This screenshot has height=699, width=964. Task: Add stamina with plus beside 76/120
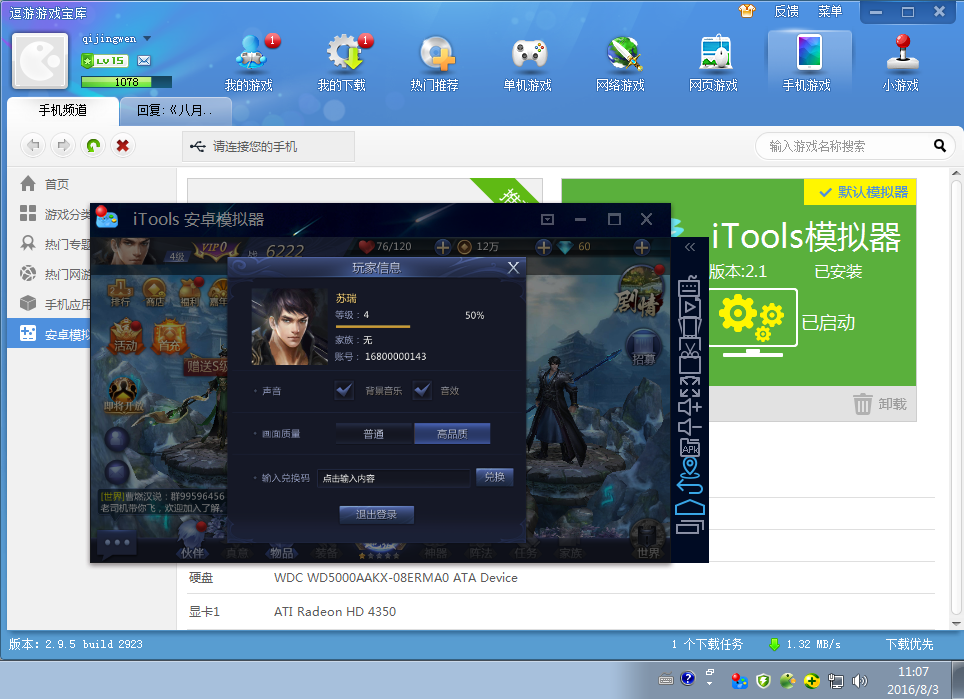pos(443,247)
